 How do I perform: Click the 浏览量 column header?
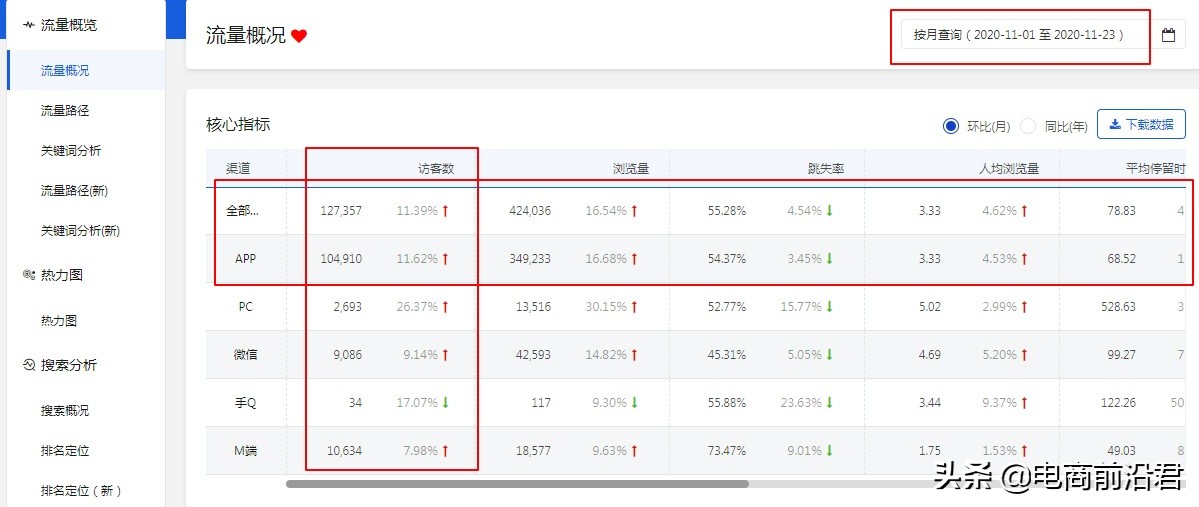click(x=631, y=168)
